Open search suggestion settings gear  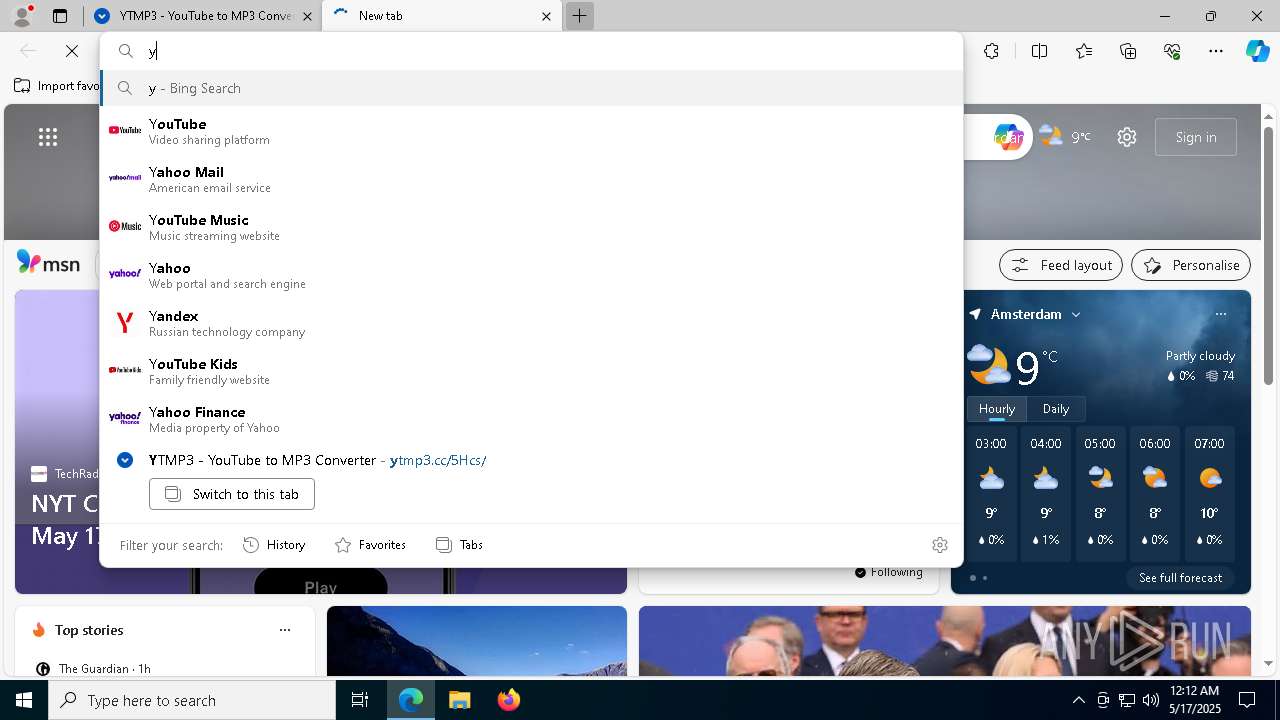pos(940,545)
